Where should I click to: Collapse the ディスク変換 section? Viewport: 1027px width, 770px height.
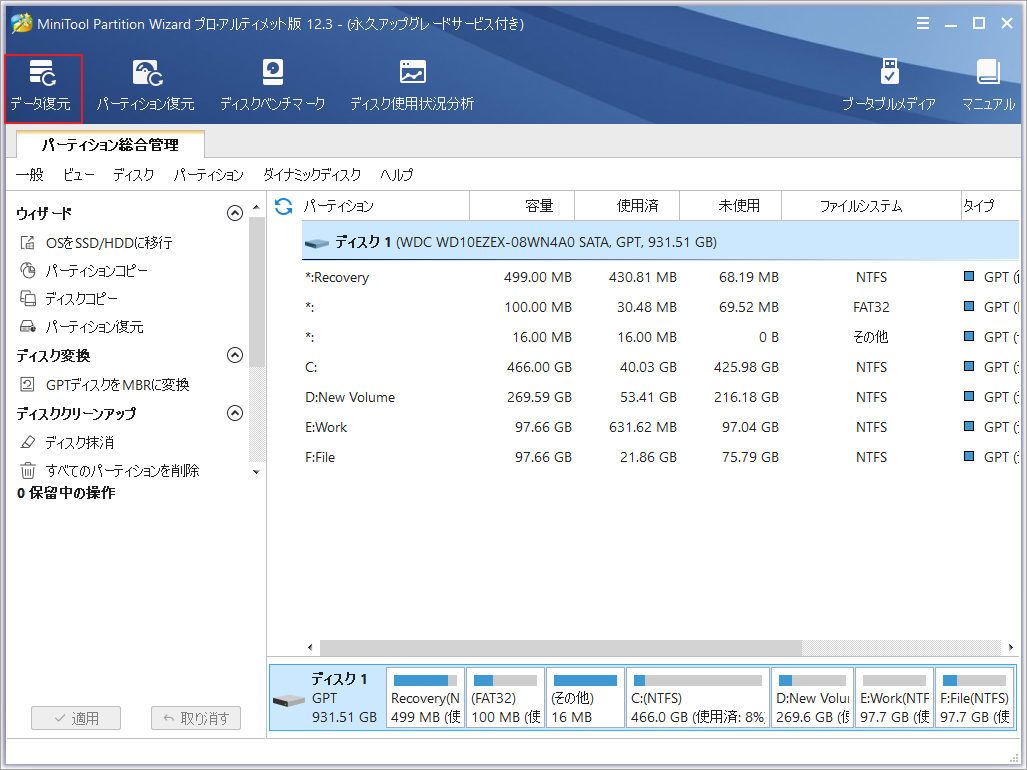[x=235, y=355]
